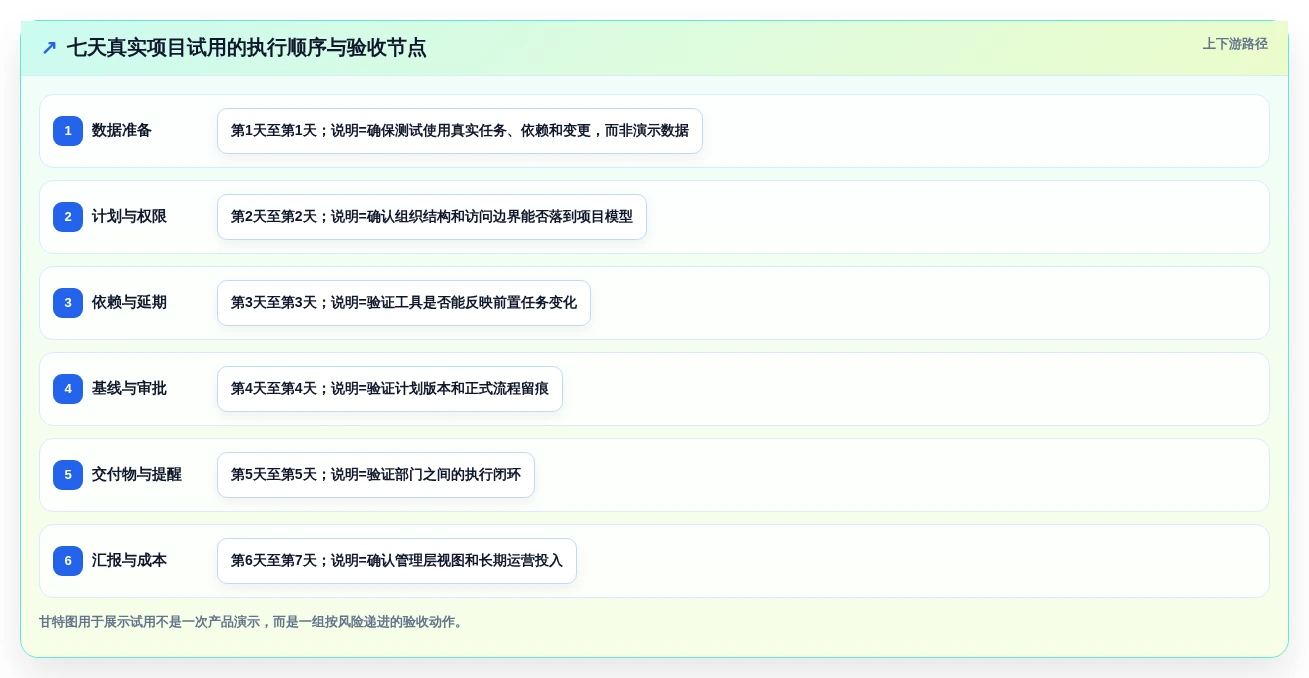Screen dimensions: 1309x678
Task: Click step number badge 5
Action: [68, 475]
